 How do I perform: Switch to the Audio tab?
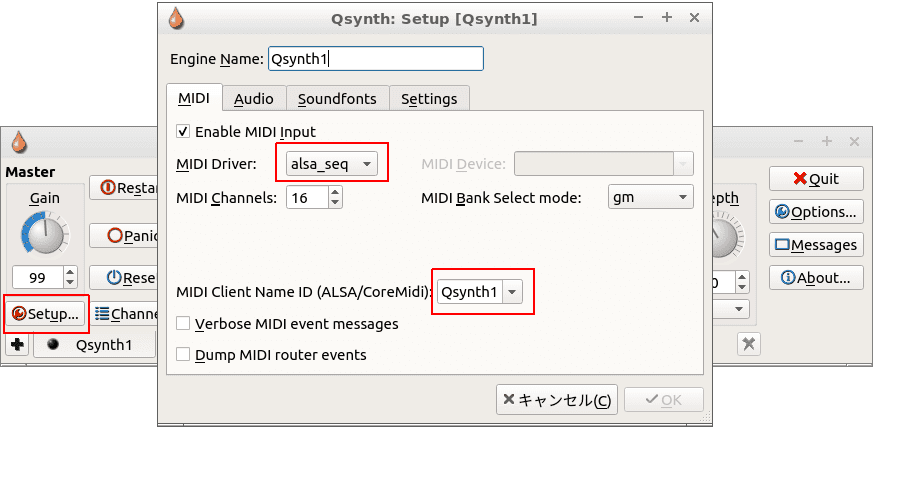click(x=254, y=98)
